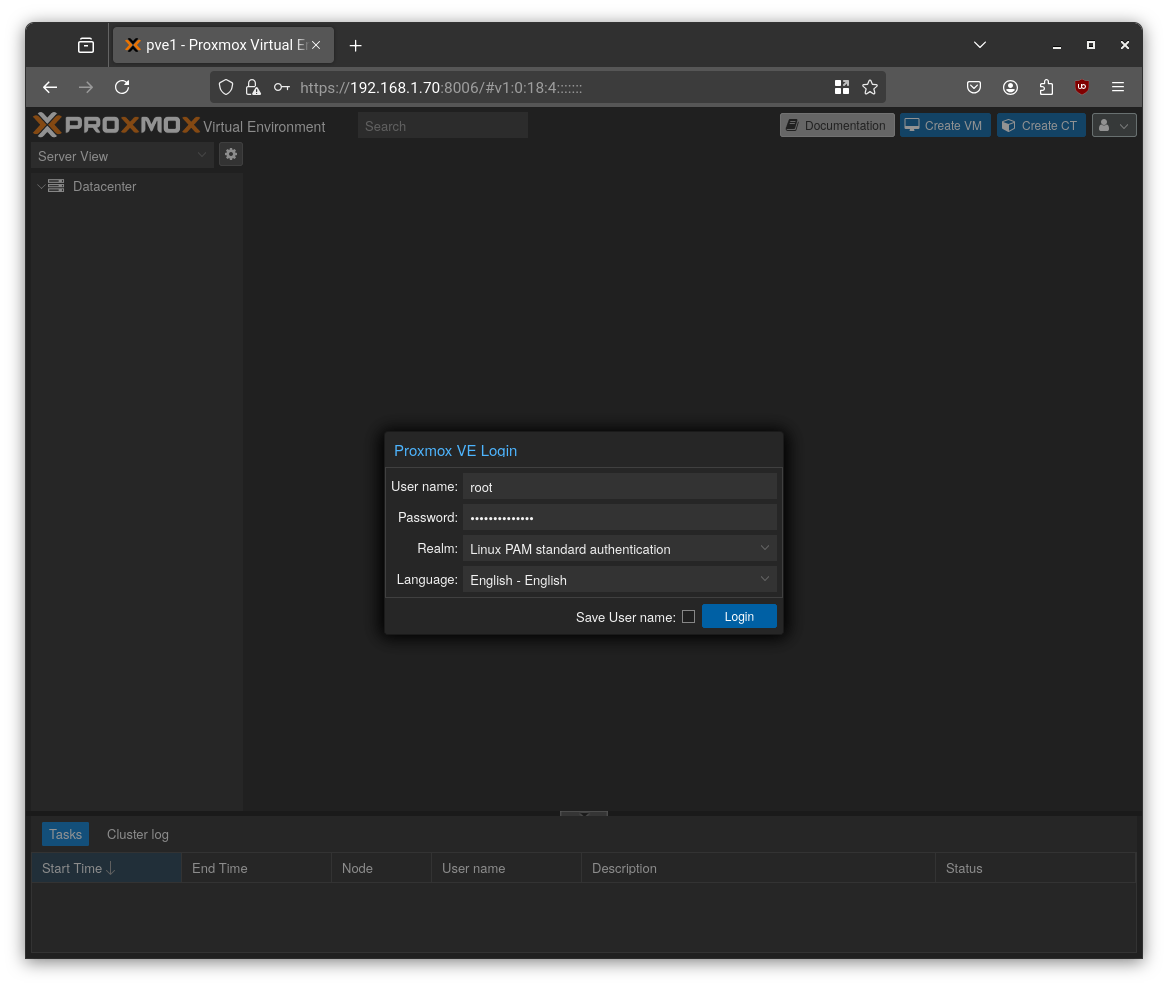Click the Create VM button
The height and width of the screenshot is (987, 1168).
click(x=944, y=125)
